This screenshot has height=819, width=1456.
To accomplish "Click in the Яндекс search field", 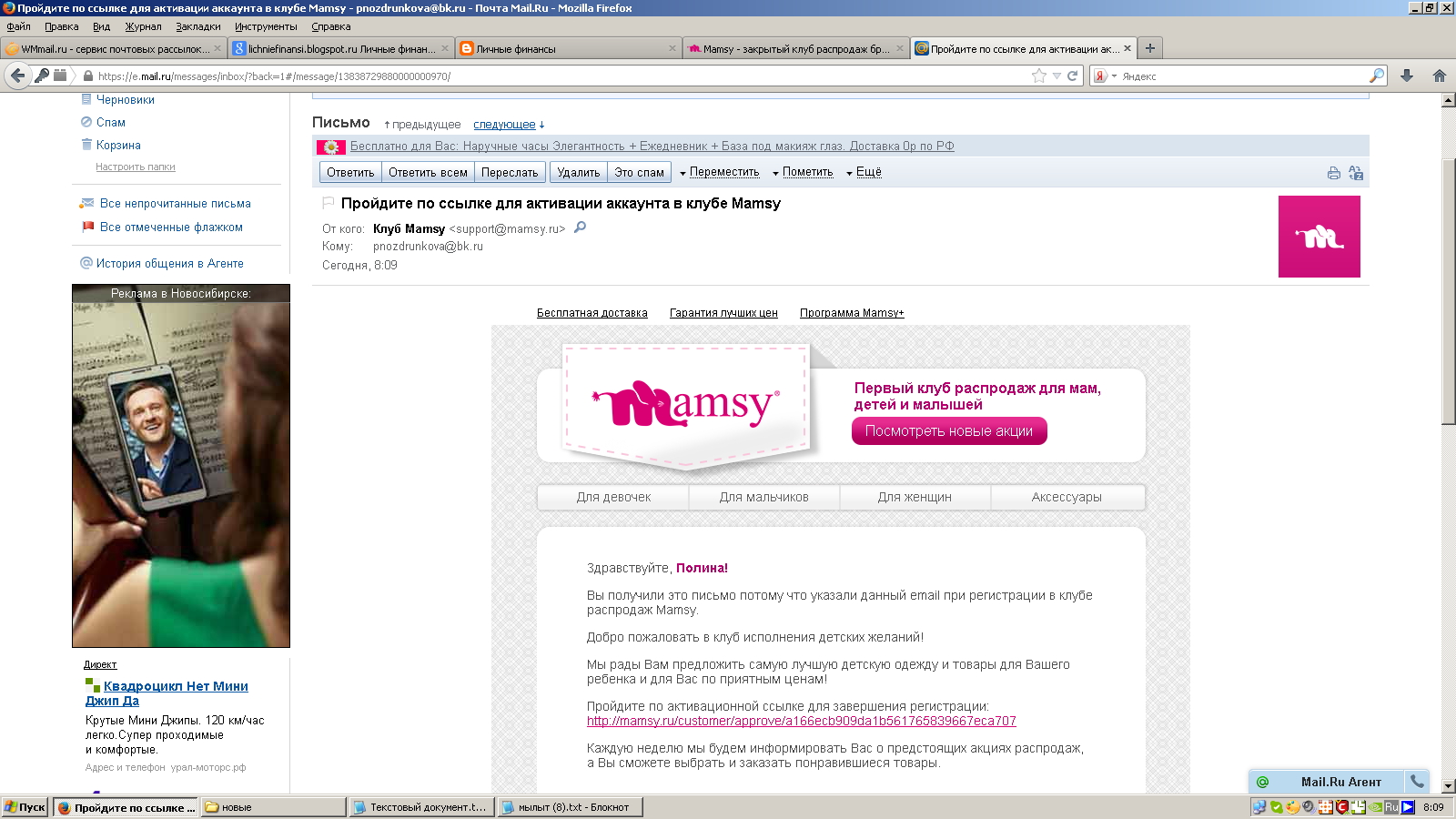I will (1242, 76).
